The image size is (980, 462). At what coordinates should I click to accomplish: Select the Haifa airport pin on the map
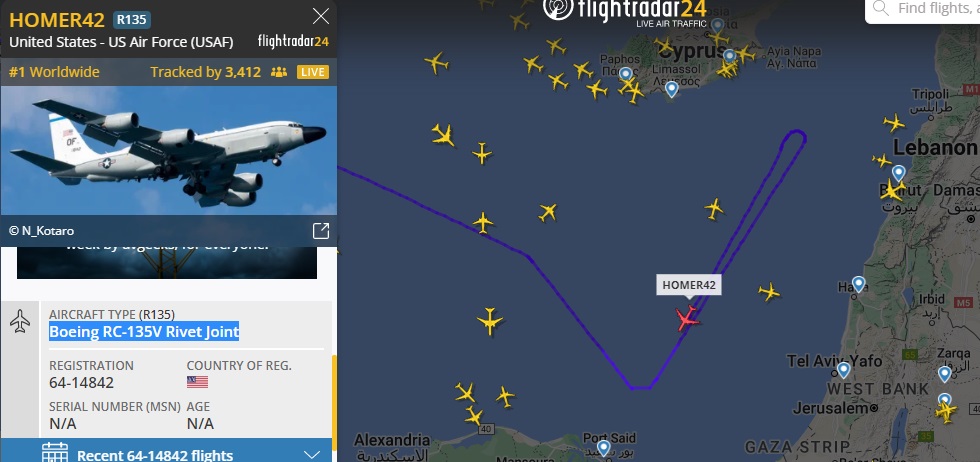(859, 284)
